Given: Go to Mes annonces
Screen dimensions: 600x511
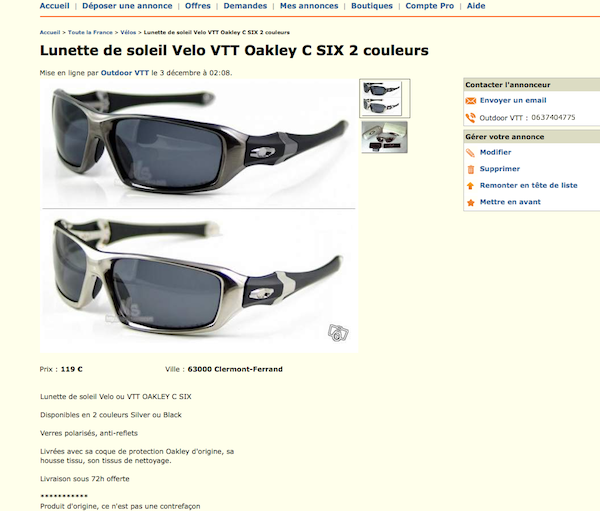Looking at the screenshot, I should click(309, 6).
